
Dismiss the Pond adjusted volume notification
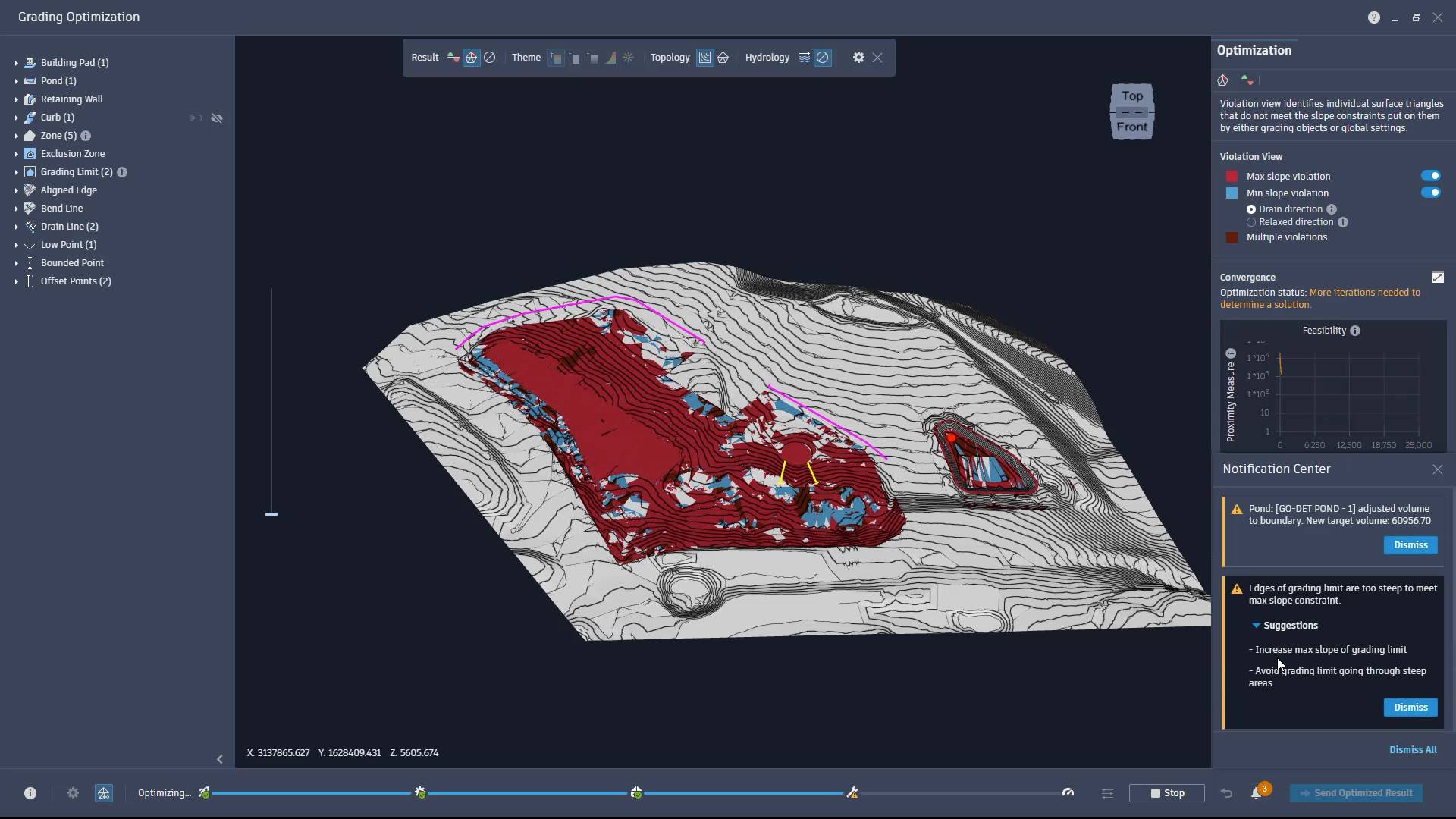click(1410, 544)
